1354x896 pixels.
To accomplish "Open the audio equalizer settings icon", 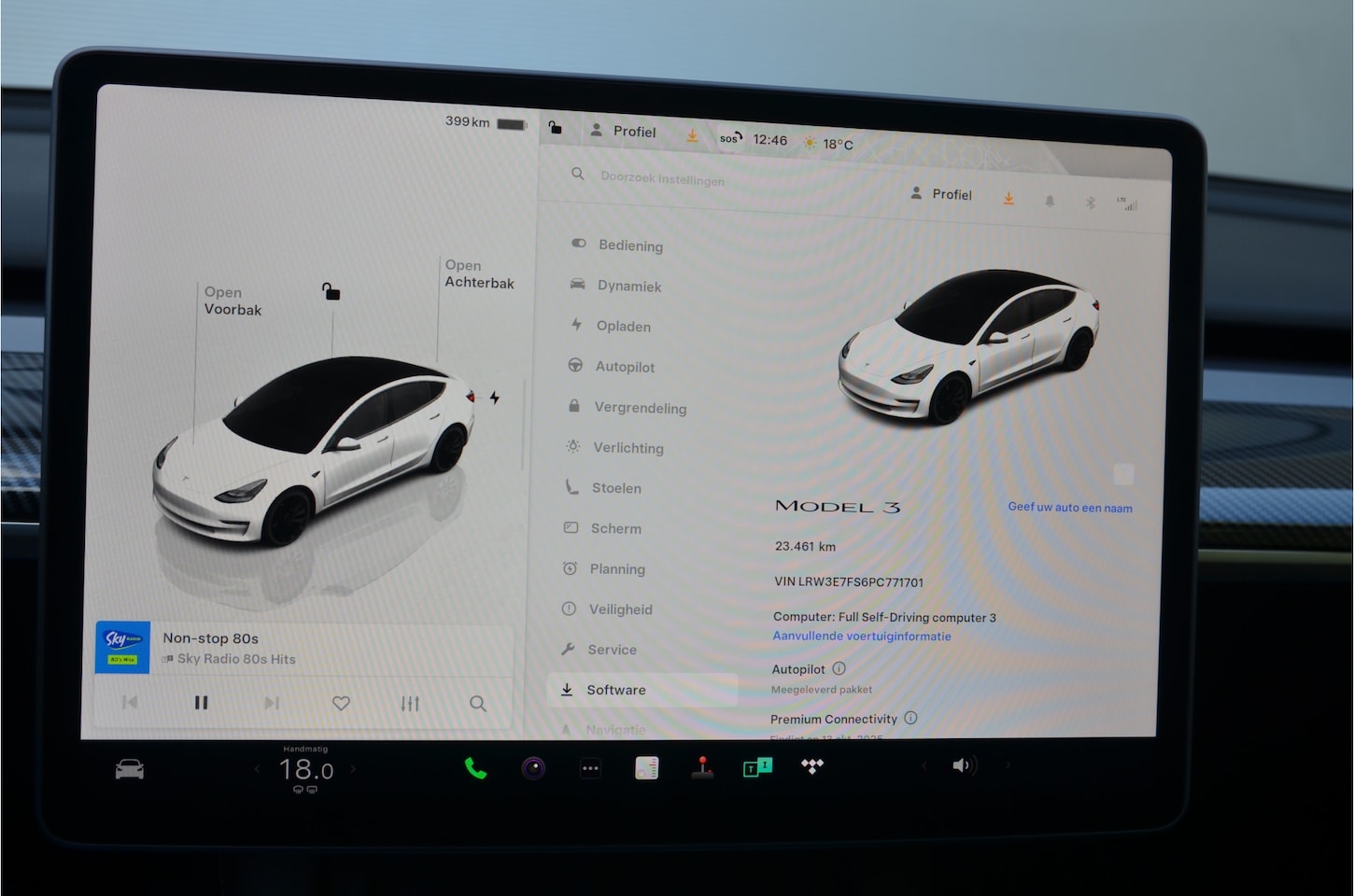I will 410,703.
